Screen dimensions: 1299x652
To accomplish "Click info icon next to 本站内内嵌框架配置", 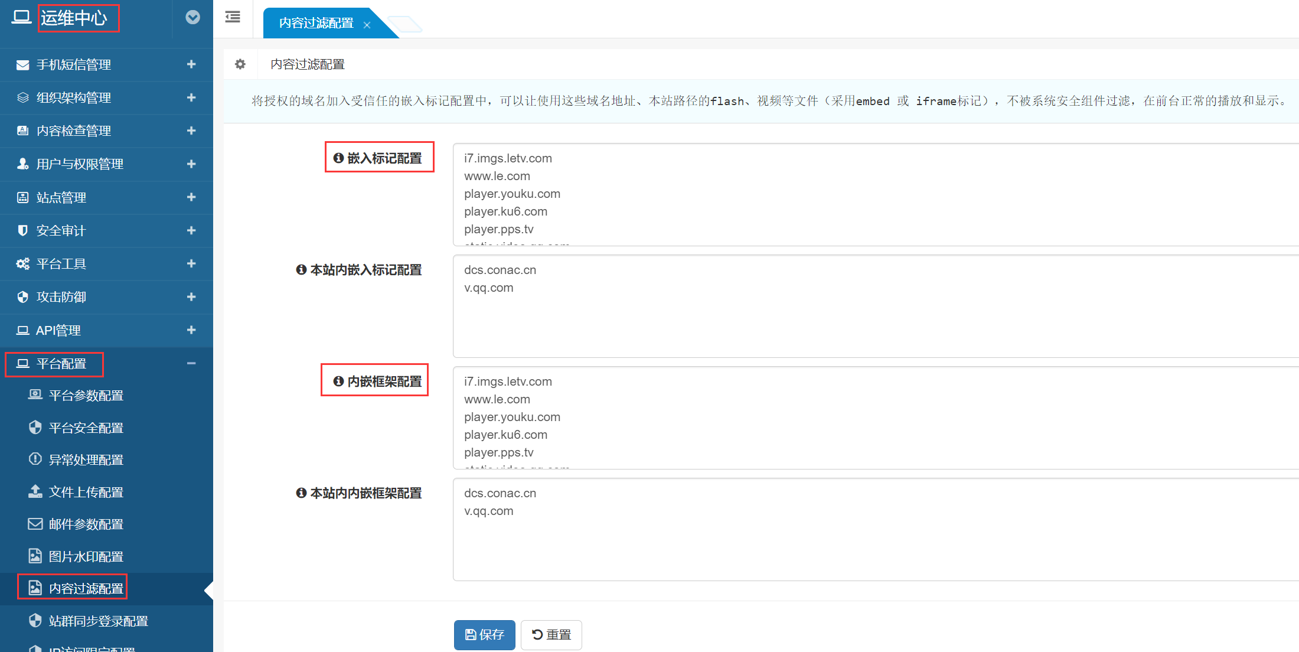I will (301, 493).
